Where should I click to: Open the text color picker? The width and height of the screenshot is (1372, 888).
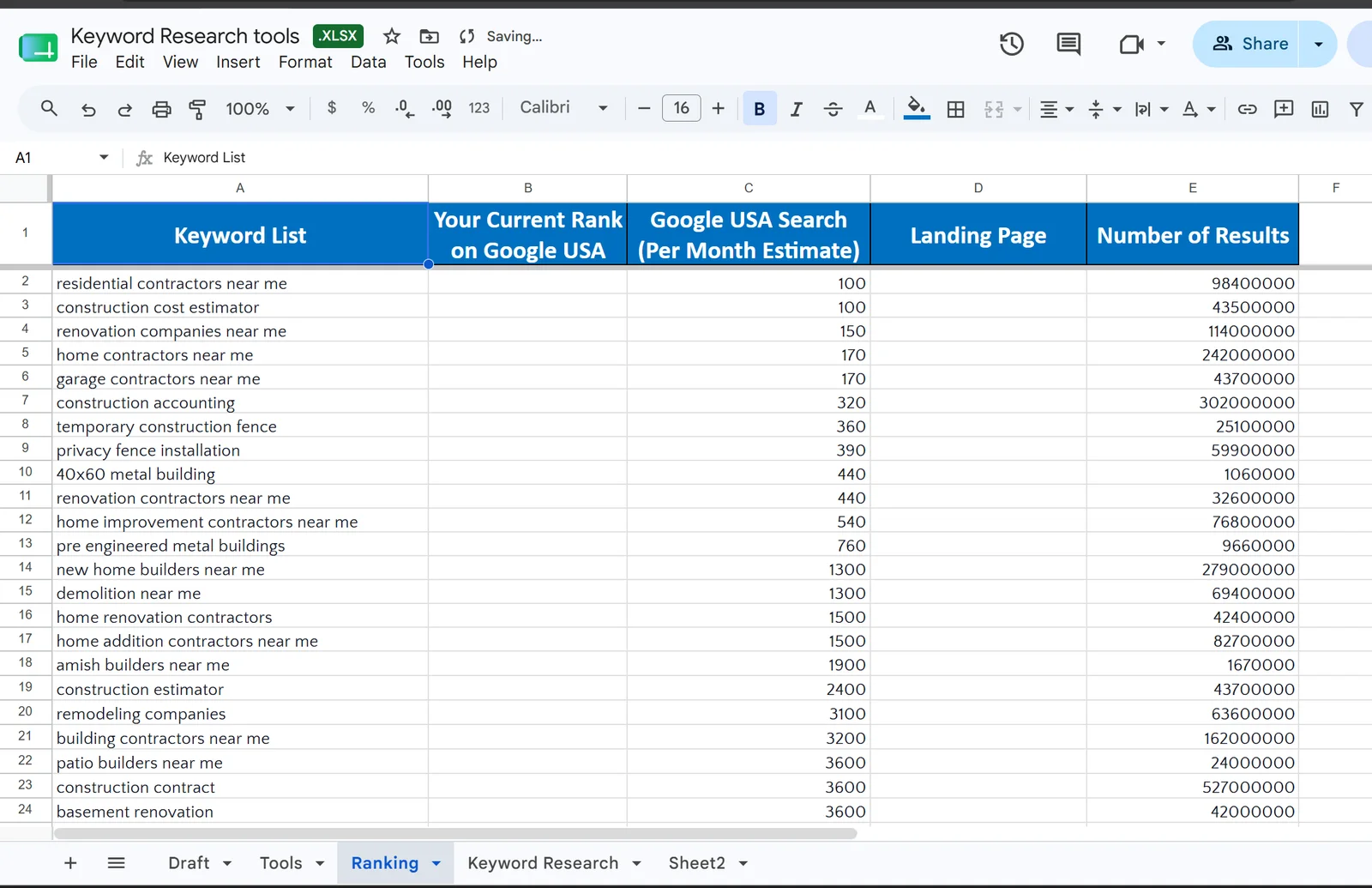tap(870, 109)
